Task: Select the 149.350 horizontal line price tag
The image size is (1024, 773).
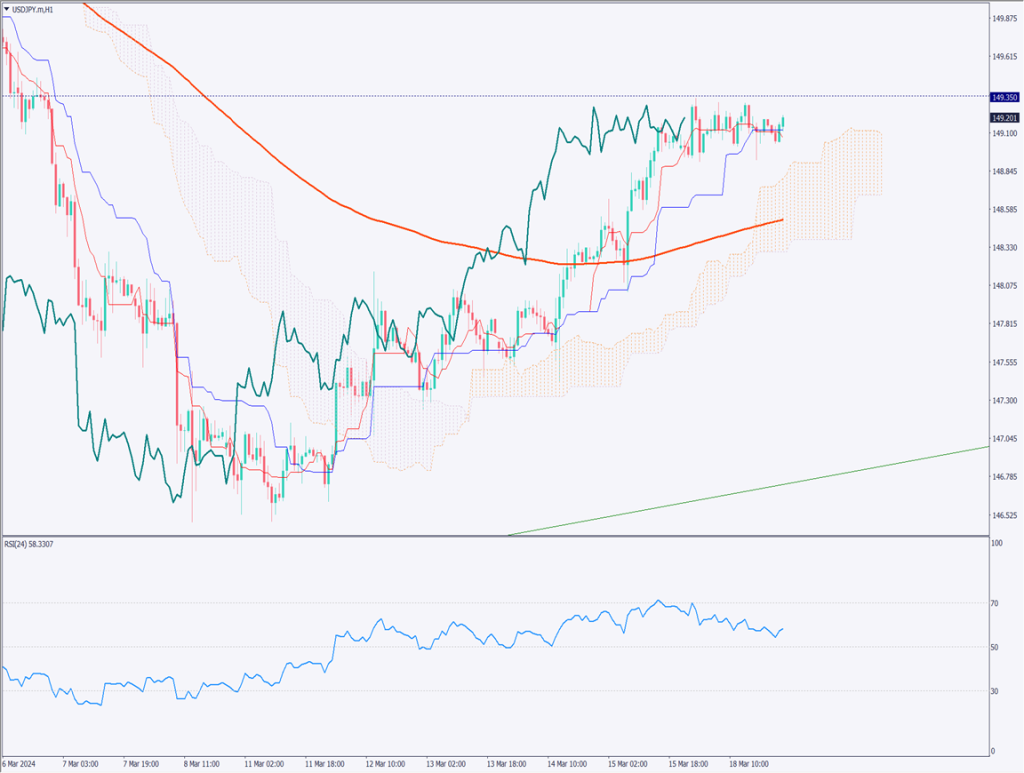Action: 1004,97
